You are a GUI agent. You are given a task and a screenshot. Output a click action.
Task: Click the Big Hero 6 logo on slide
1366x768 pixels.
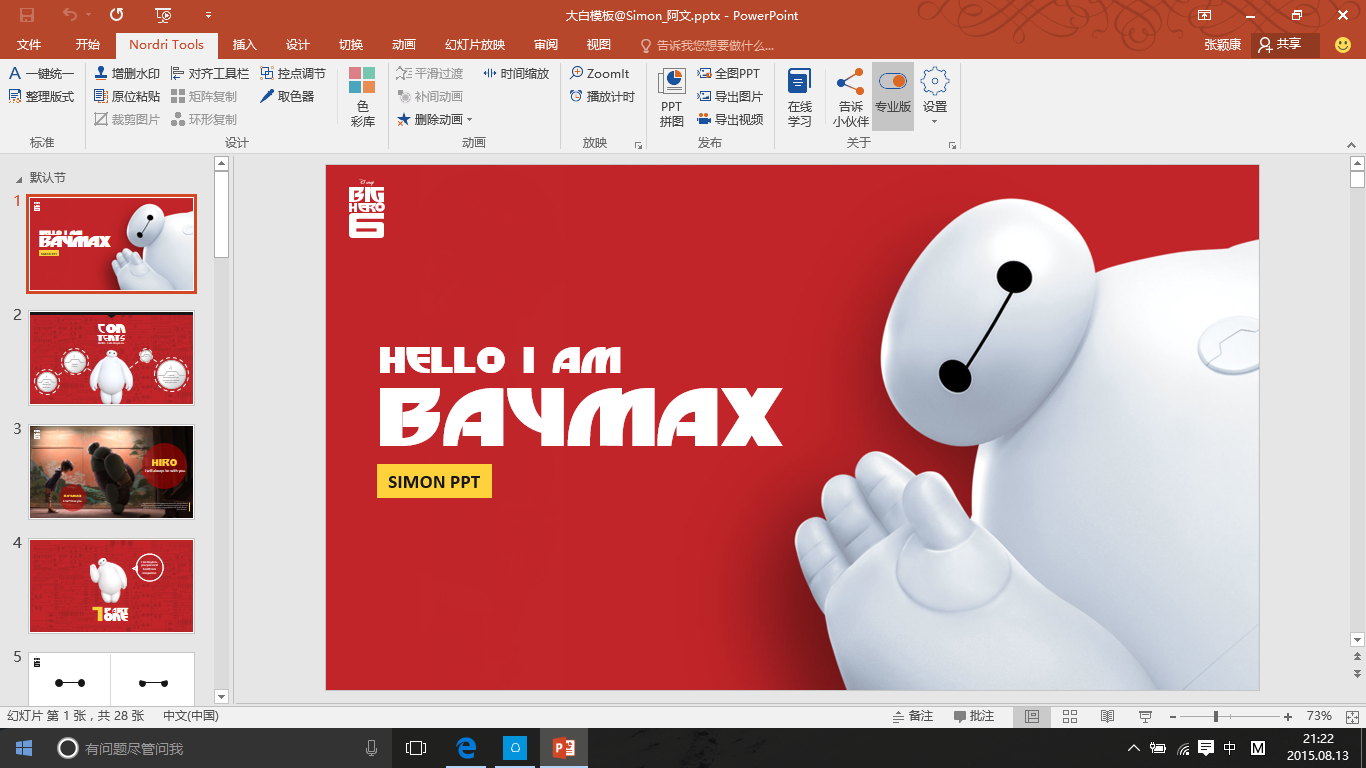coord(366,209)
